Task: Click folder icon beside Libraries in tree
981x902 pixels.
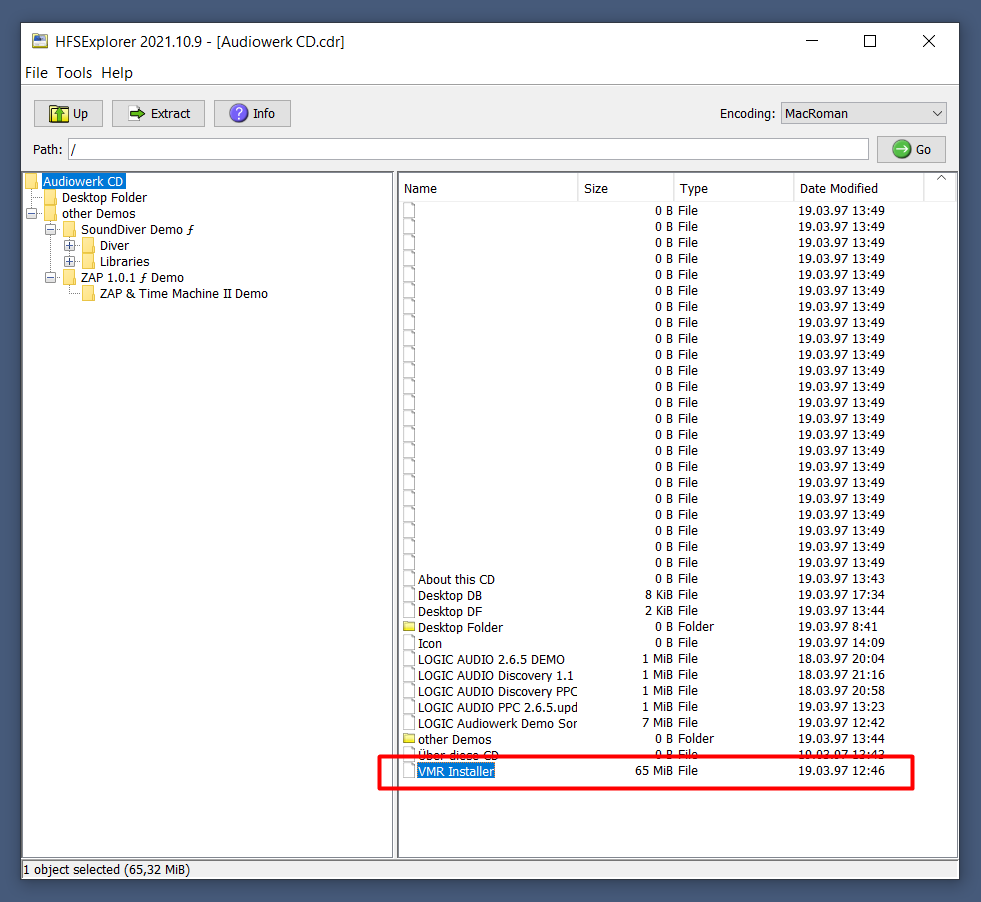Action: [89, 261]
